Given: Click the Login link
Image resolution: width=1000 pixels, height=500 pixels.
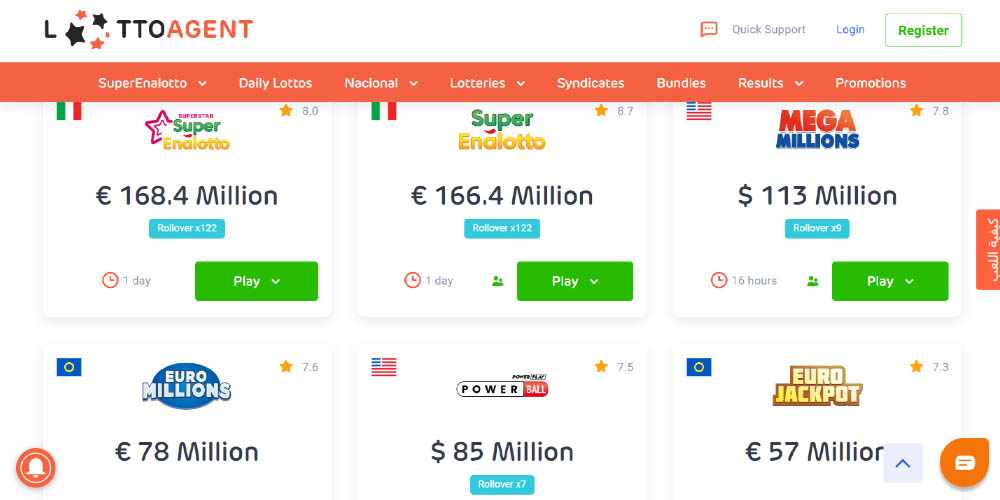Looking at the screenshot, I should [850, 30].
